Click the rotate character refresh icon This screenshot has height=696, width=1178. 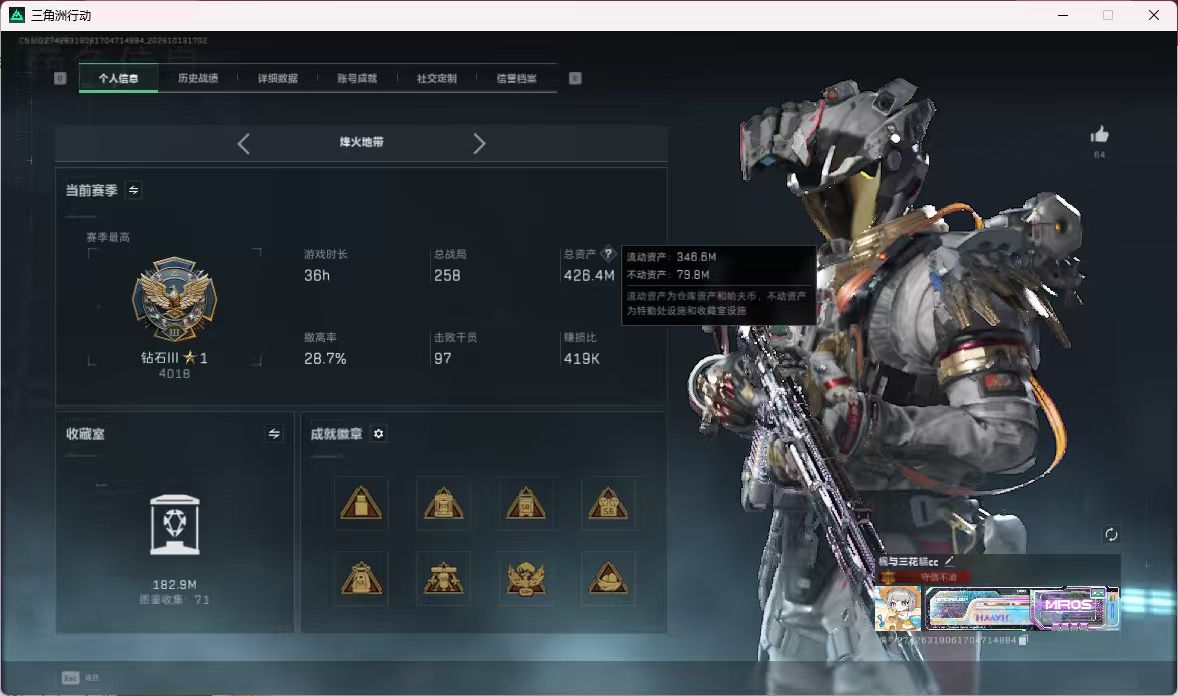point(1111,534)
